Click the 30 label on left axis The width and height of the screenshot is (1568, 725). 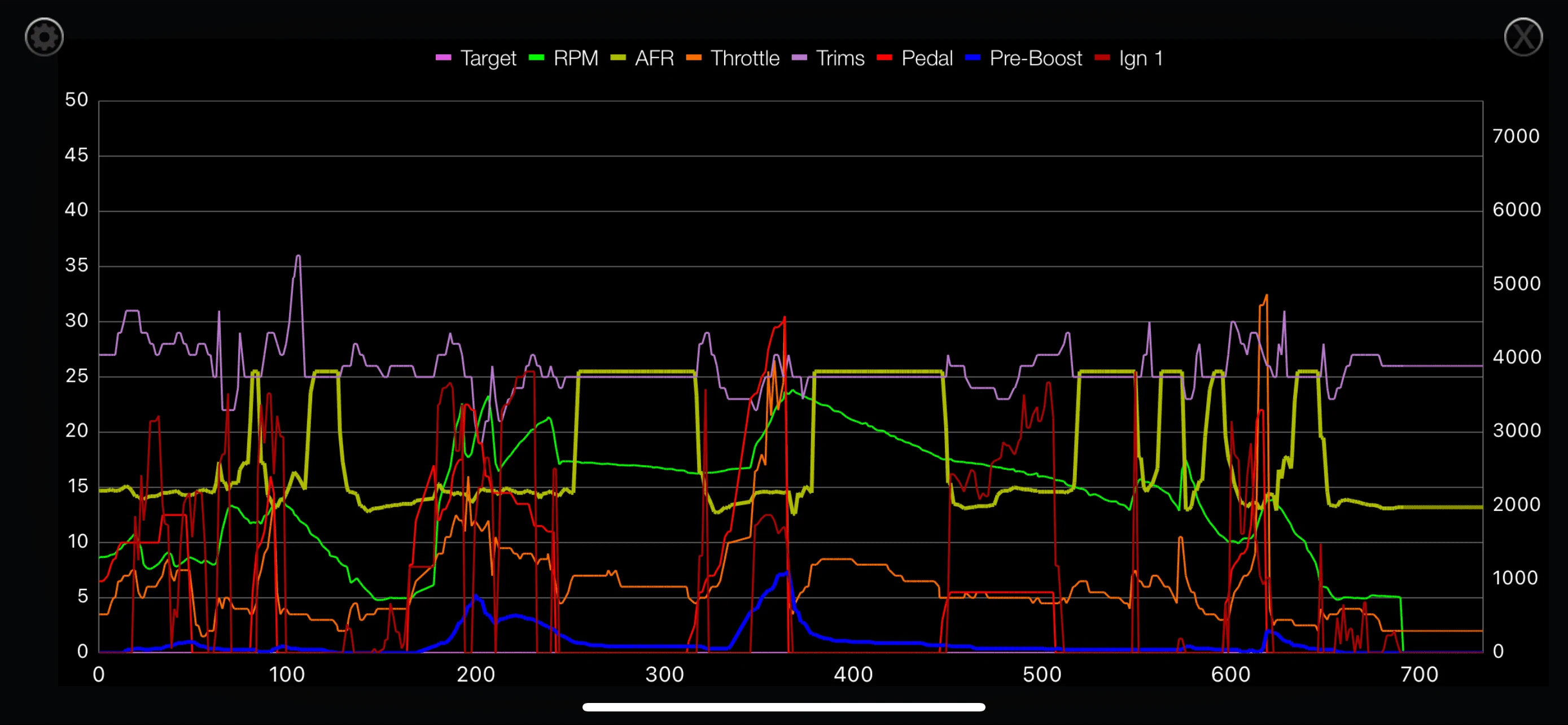pyautogui.click(x=77, y=321)
